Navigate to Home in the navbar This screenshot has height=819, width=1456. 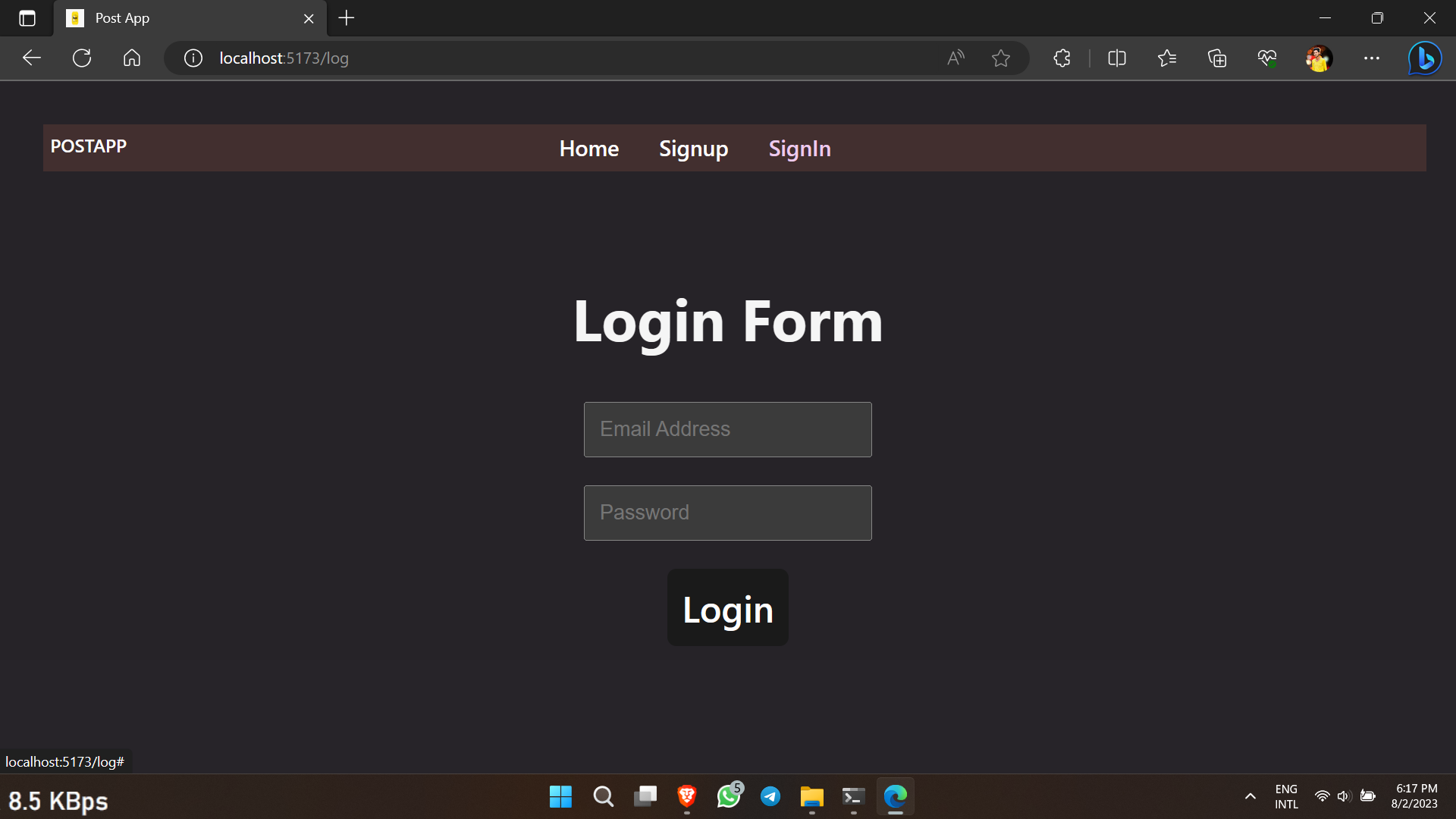[588, 148]
